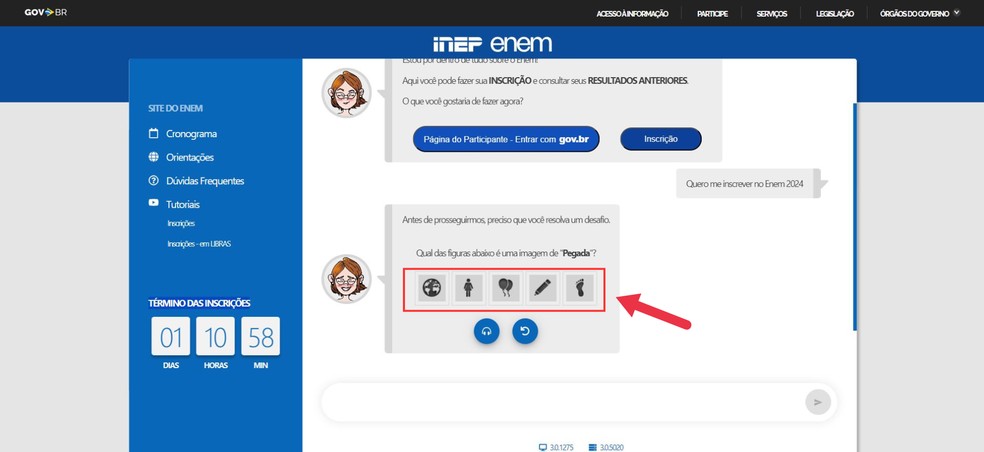Viewport: 984px width, 452px height.
Task: Click the TÉRMINO DAS INSCRIÇÕES heading
Action: coord(199,303)
